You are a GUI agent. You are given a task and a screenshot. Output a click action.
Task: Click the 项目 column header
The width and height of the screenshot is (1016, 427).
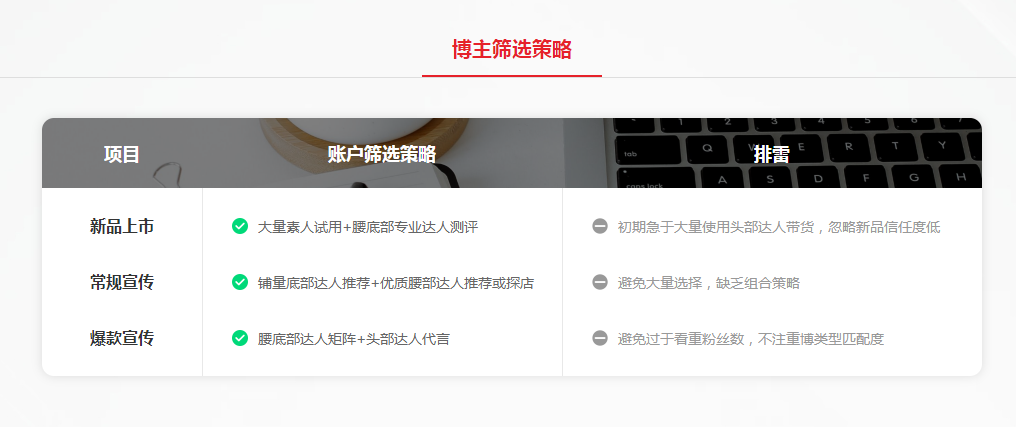122,154
